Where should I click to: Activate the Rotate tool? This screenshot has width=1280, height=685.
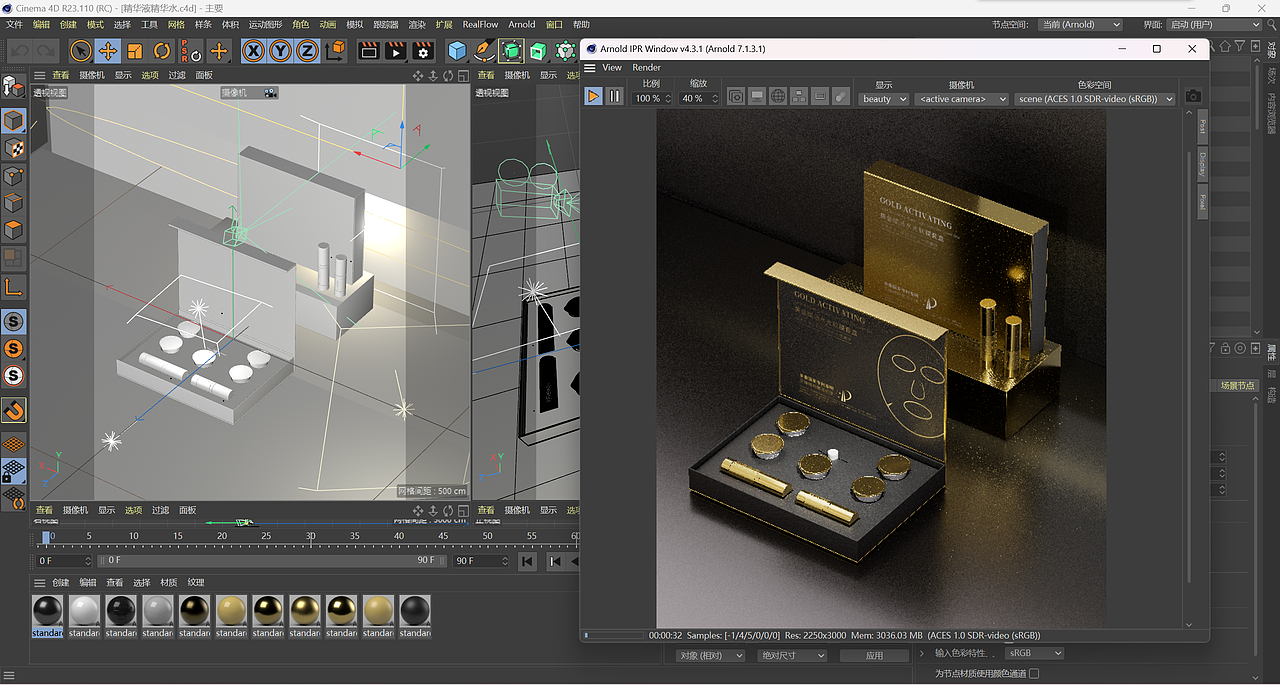162,51
